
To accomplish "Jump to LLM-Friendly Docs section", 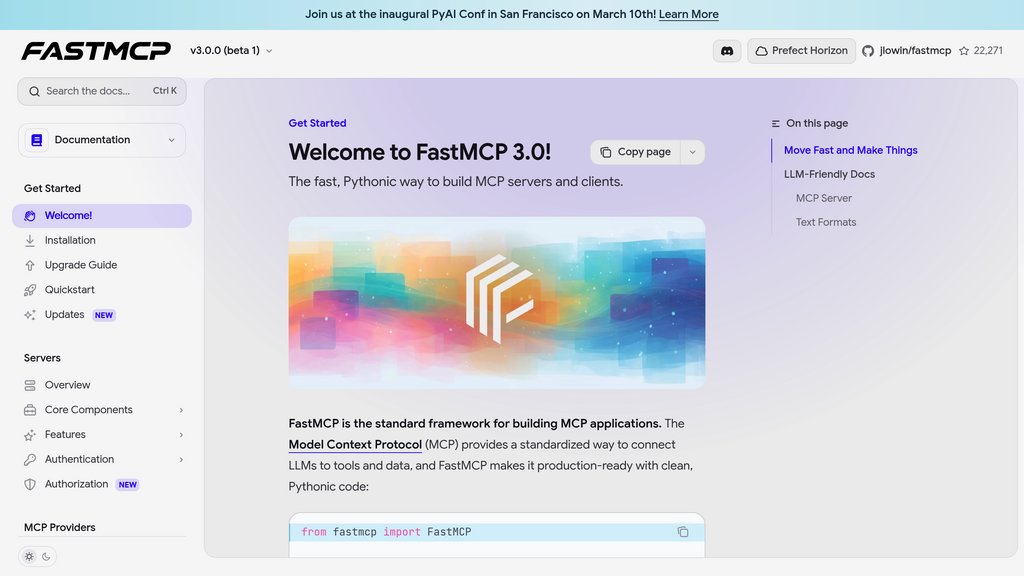I will coord(829,174).
